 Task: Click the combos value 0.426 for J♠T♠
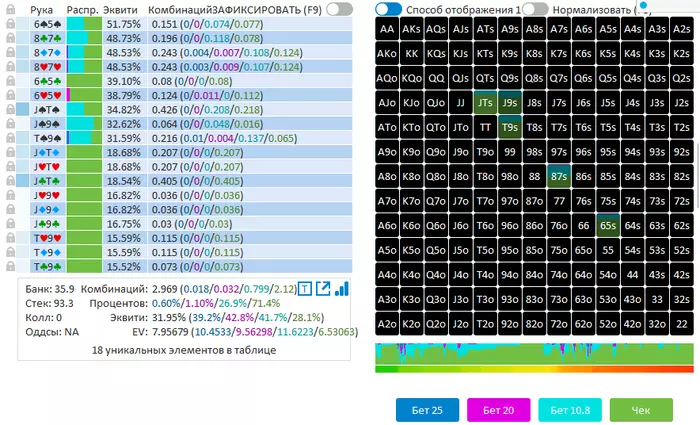click(x=164, y=110)
